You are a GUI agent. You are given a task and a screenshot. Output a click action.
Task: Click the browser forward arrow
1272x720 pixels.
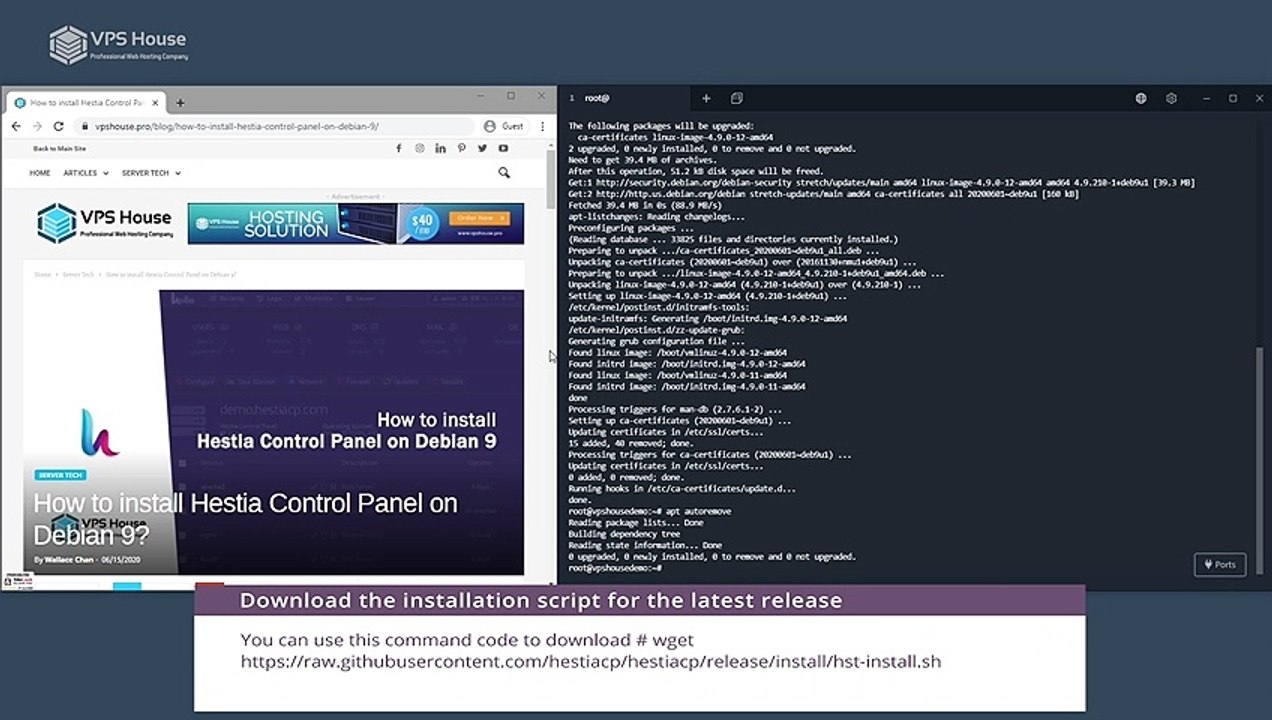click(x=37, y=126)
